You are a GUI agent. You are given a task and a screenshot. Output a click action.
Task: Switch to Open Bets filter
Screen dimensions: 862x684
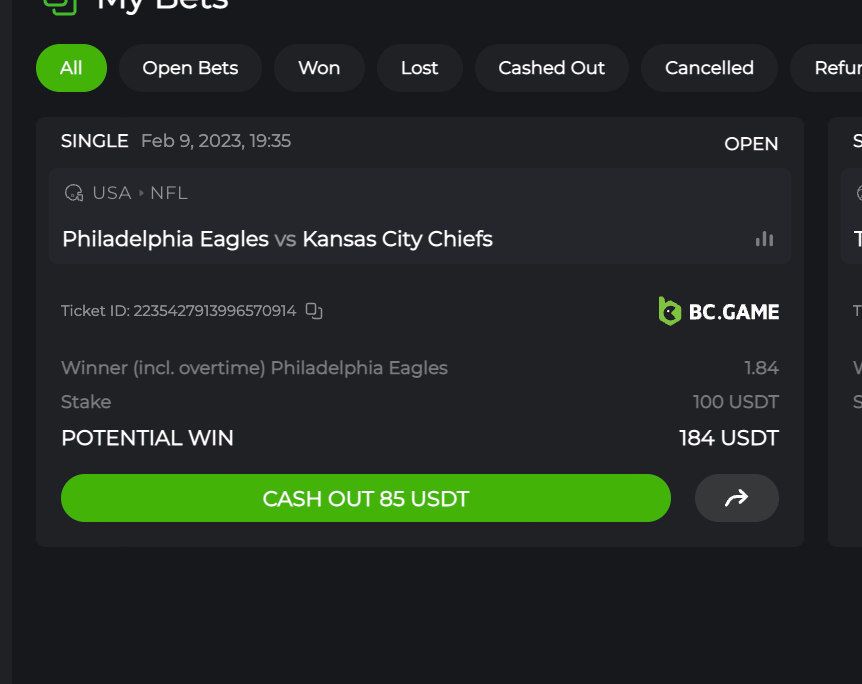click(190, 68)
